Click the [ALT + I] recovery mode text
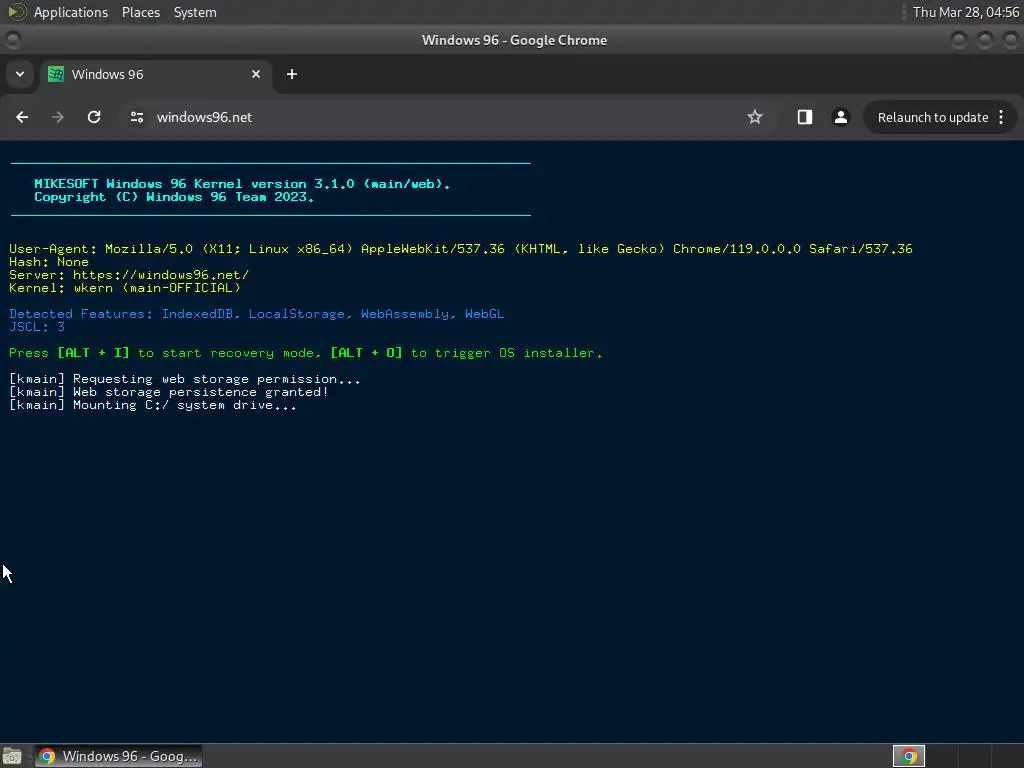 click(x=93, y=353)
